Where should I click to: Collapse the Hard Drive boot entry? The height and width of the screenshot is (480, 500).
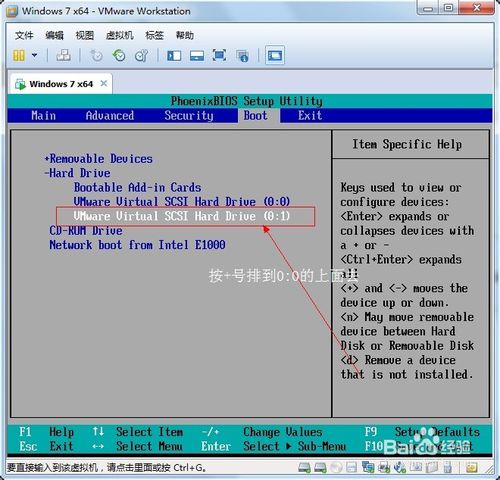(x=78, y=173)
